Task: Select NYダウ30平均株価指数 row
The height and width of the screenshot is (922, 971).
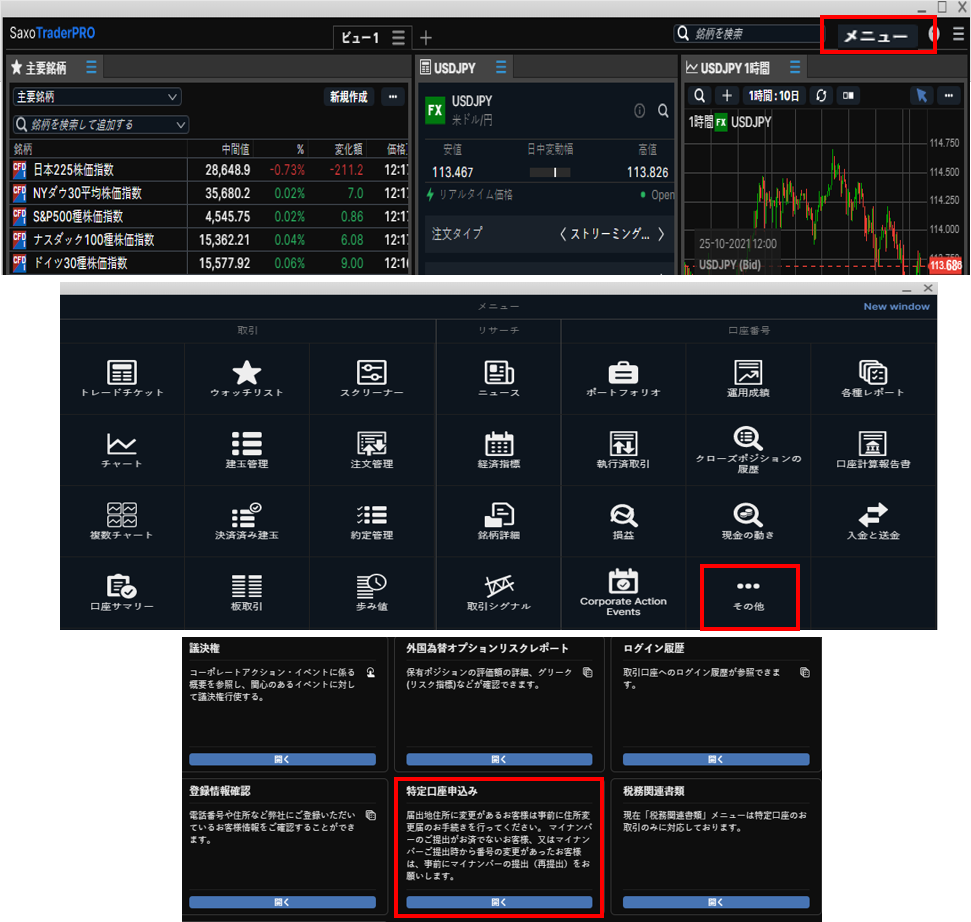Action: pyautogui.click(x=210, y=193)
